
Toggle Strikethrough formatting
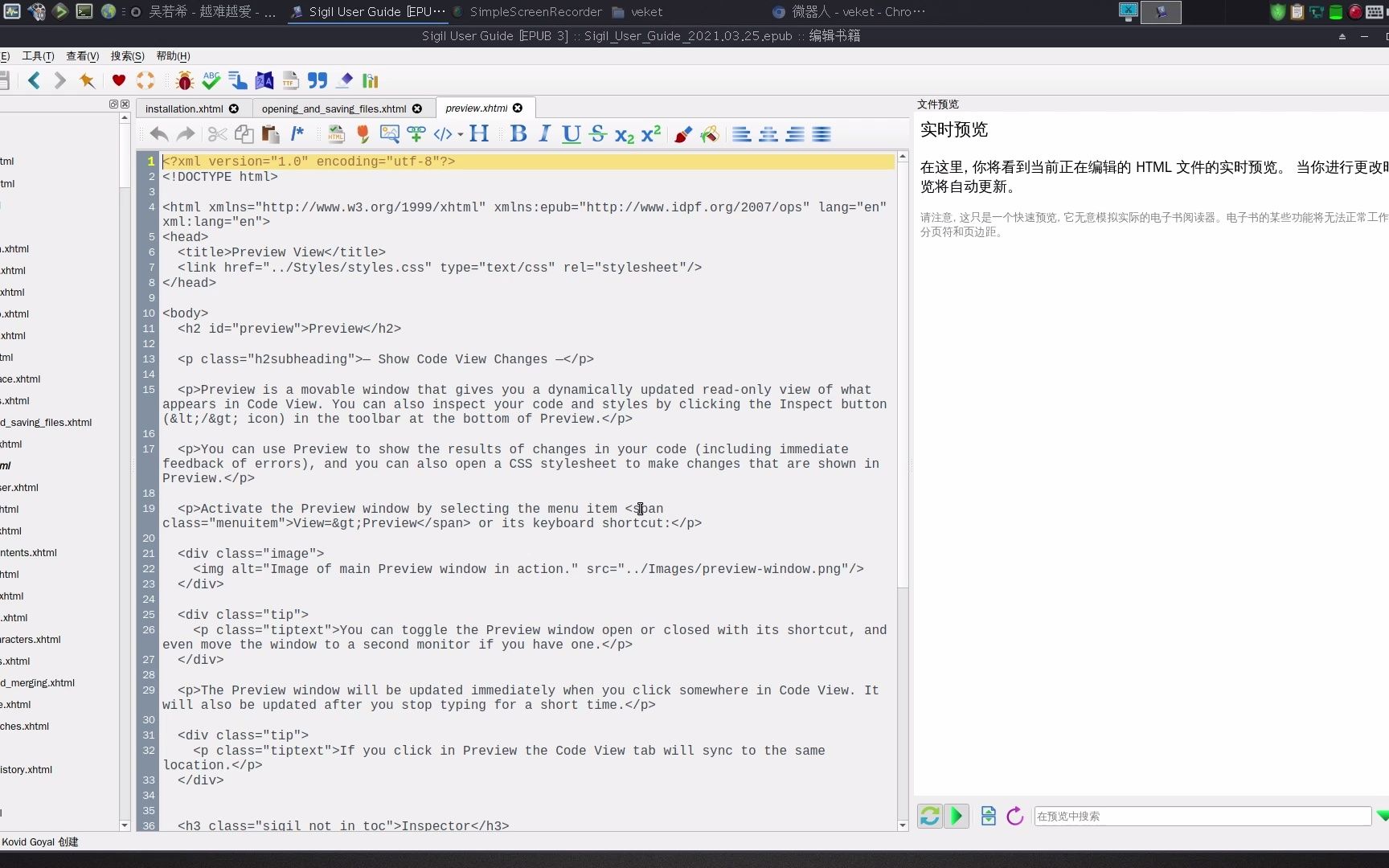click(598, 133)
